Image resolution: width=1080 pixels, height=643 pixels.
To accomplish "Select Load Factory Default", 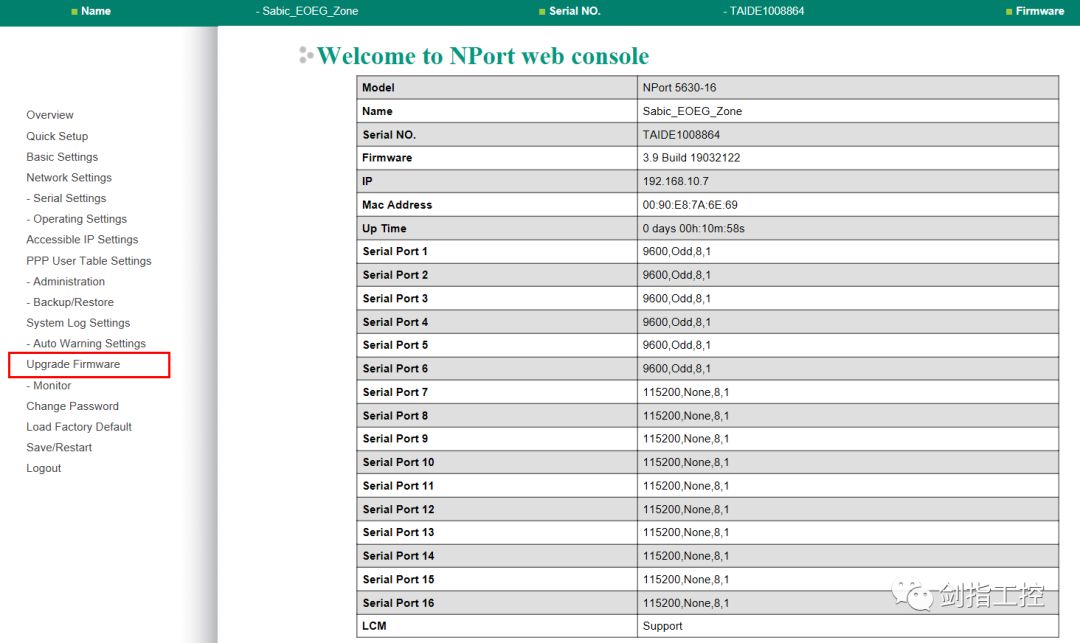I will click(79, 427).
